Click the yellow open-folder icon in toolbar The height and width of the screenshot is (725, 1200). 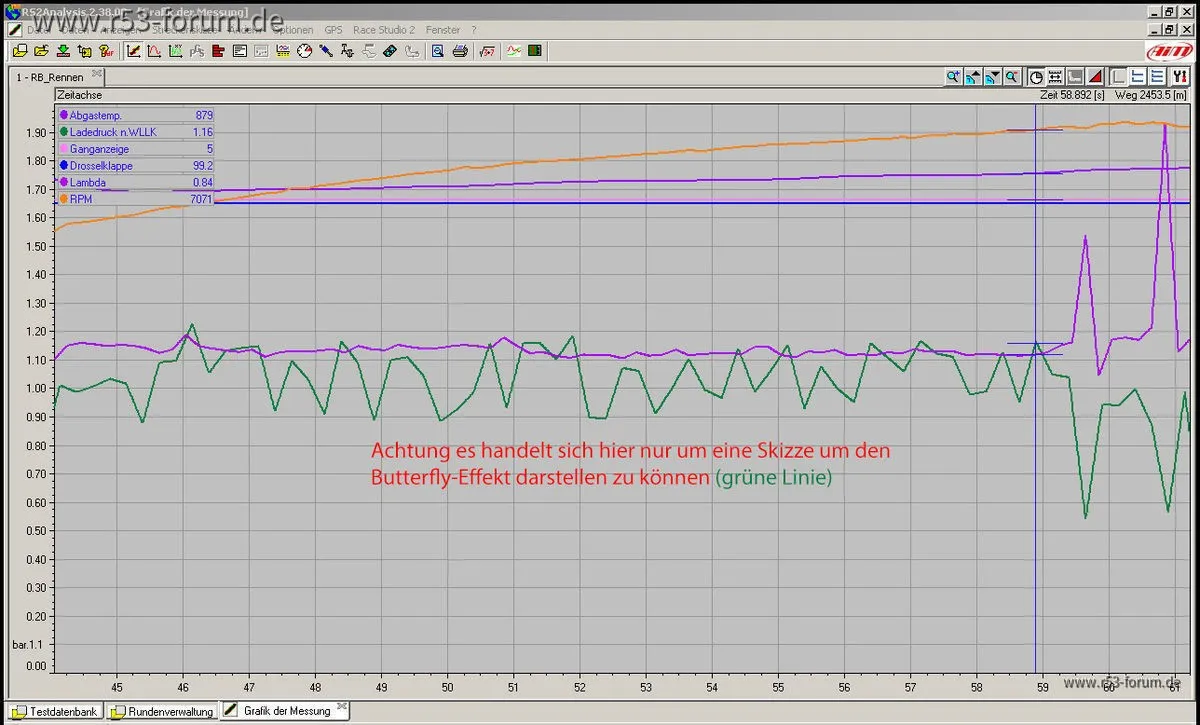(x=42, y=50)
